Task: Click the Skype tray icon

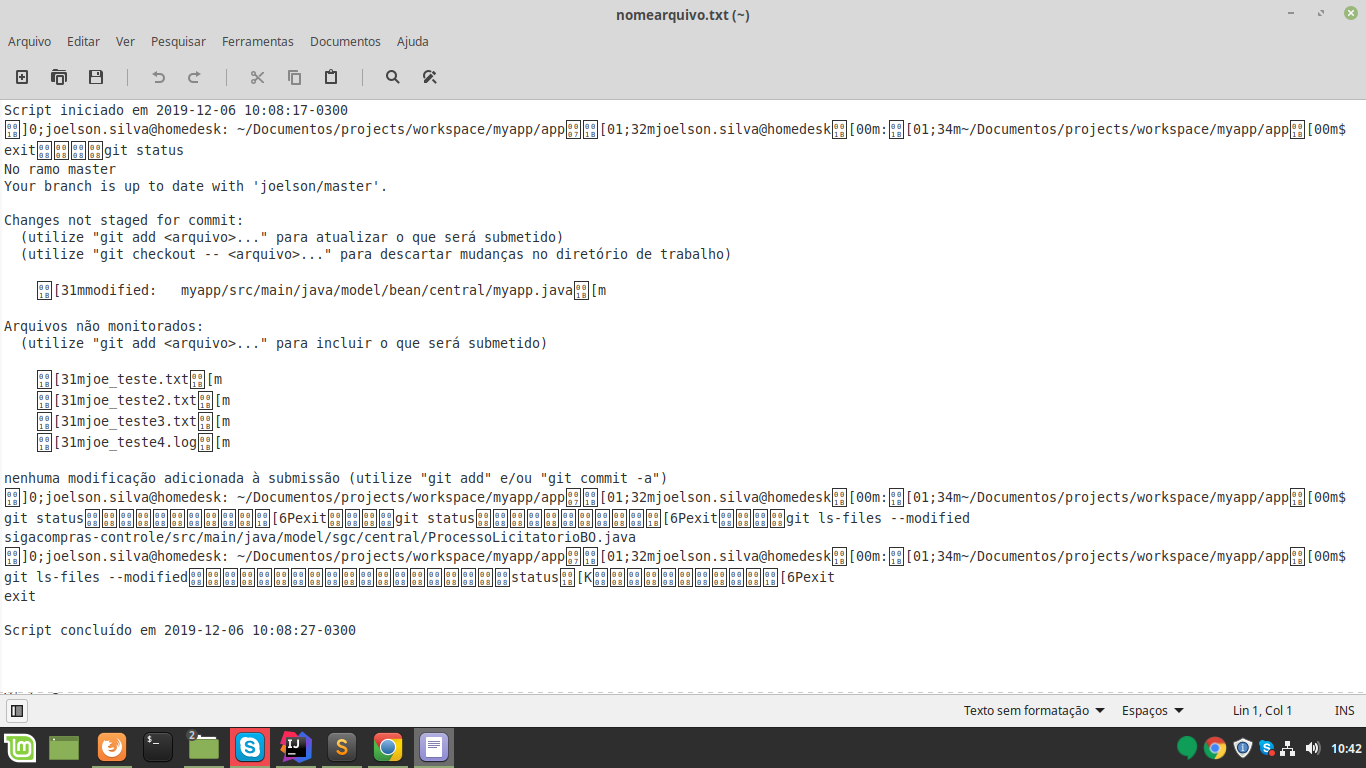Action: pos(1266,747)
